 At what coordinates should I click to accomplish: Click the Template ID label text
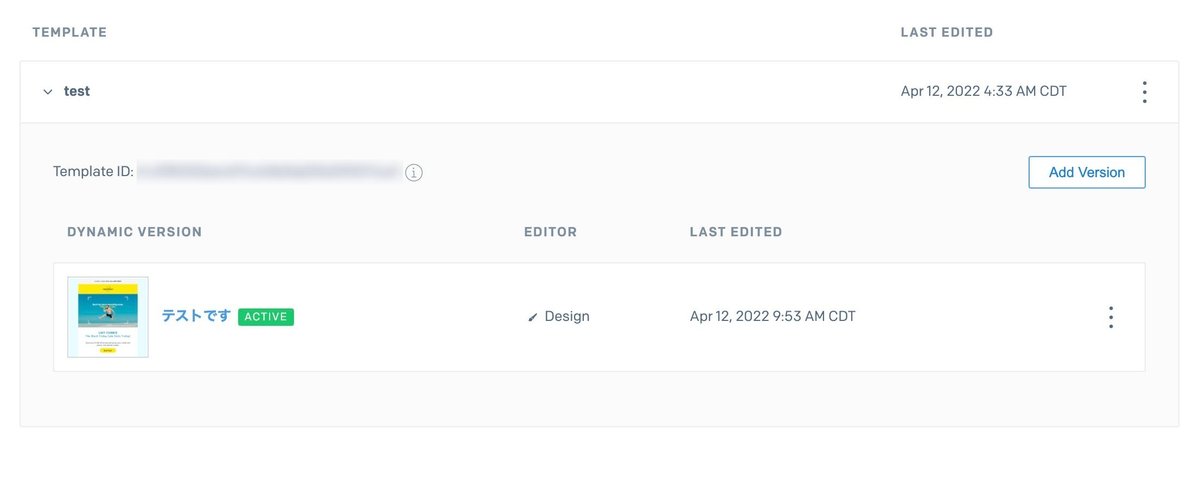point(93,172)
